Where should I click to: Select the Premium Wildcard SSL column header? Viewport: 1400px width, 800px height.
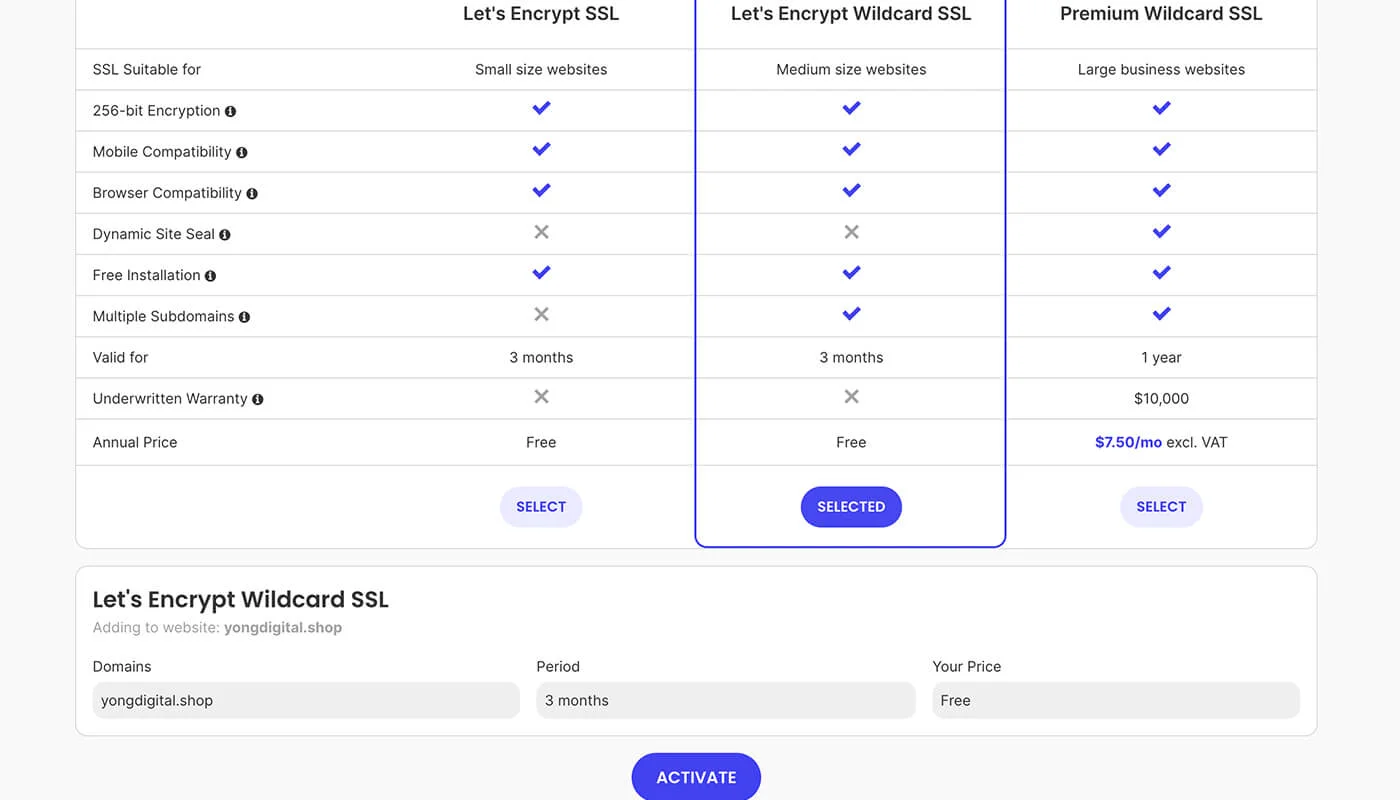pyautogui.click(x=1161, y=14)
